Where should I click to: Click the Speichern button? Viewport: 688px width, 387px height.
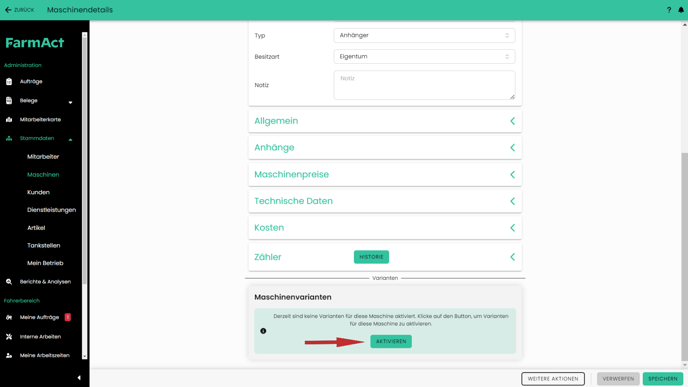pyautogui.click(x=663, y=379)
